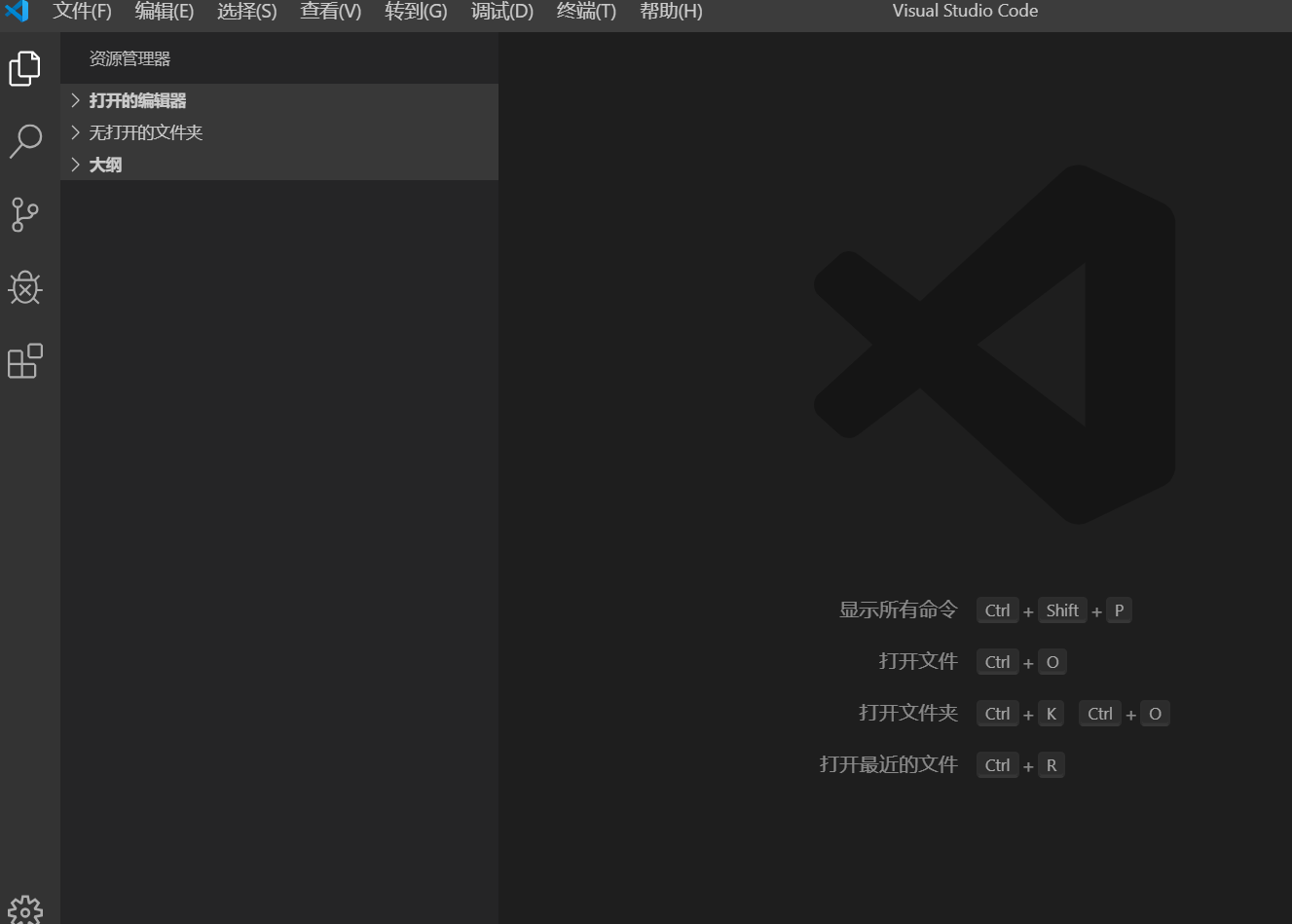Click the Shift key badge
Viewport: 1292px width, 924px height.
1062,610
